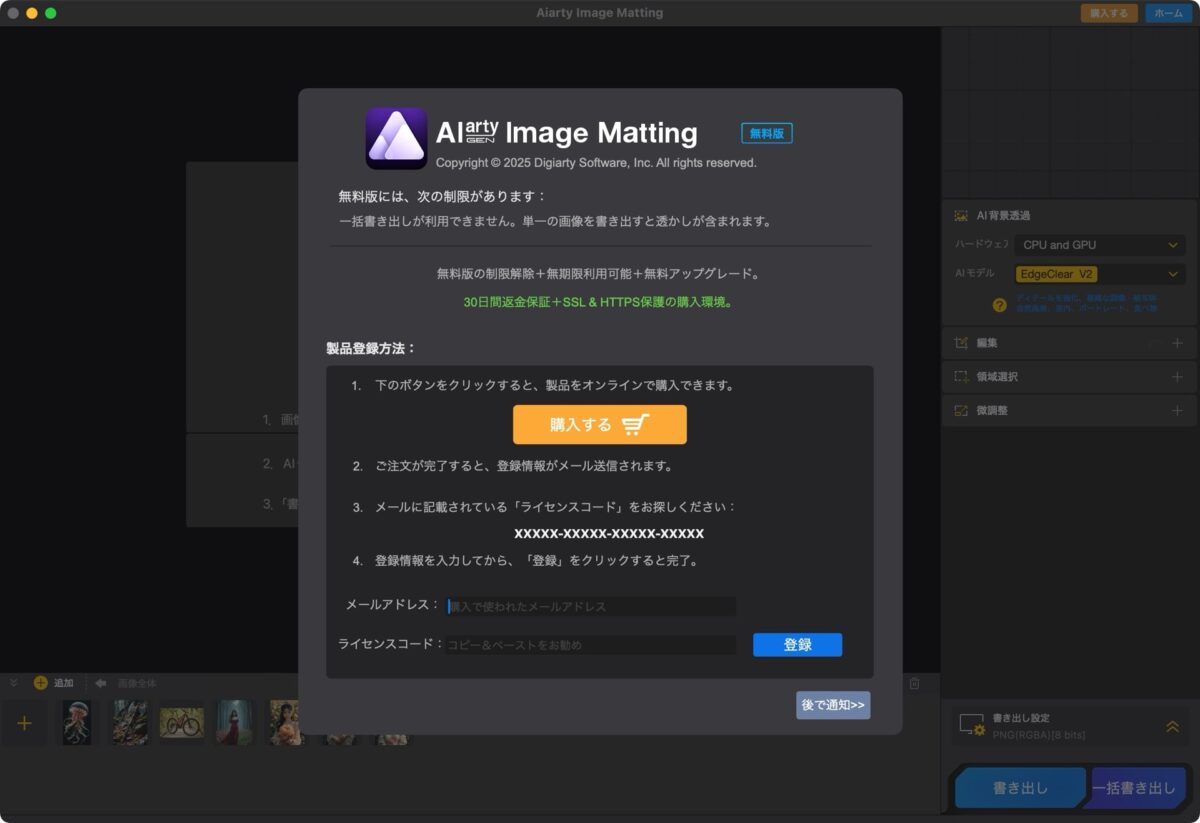Expand the 微調整 panel with plus
The height and width of the screenshot is (823, 1200).
[1177, 410]
